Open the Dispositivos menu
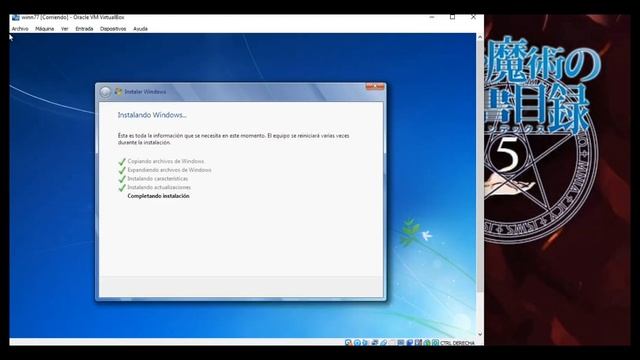 click(113, 29)
